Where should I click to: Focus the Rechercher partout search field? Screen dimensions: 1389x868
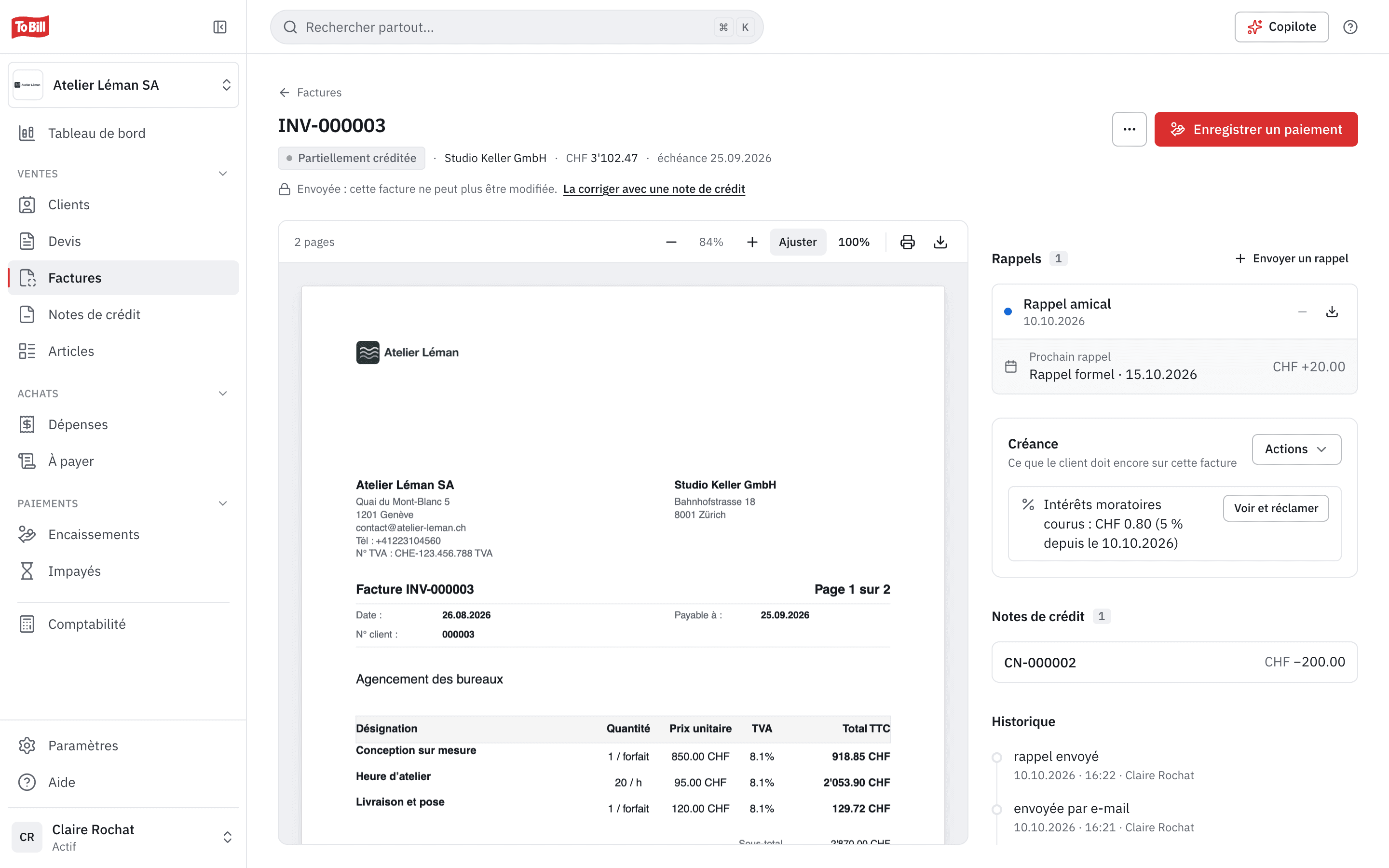[517, 27]
